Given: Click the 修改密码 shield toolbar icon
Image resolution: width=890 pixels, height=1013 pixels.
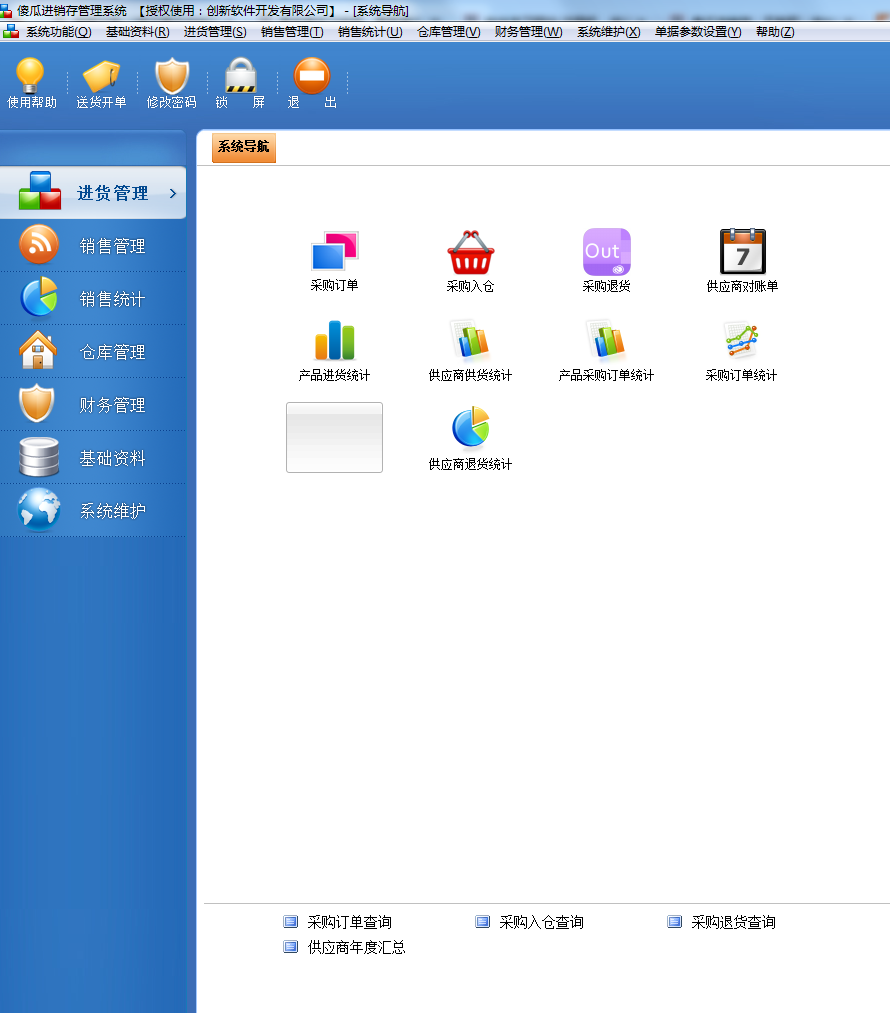Looking at the screenshot, I should (171, 77).
